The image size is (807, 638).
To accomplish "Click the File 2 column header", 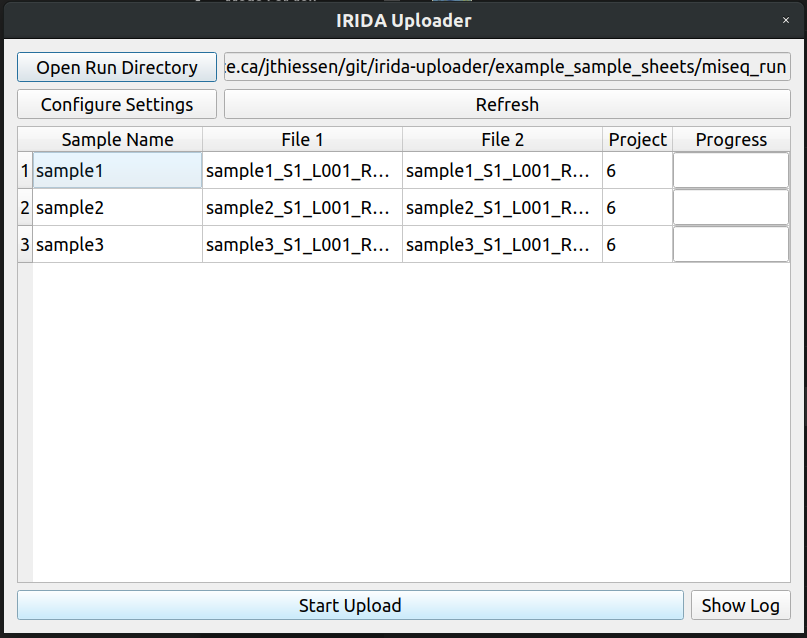I will (x=502, y=139).
